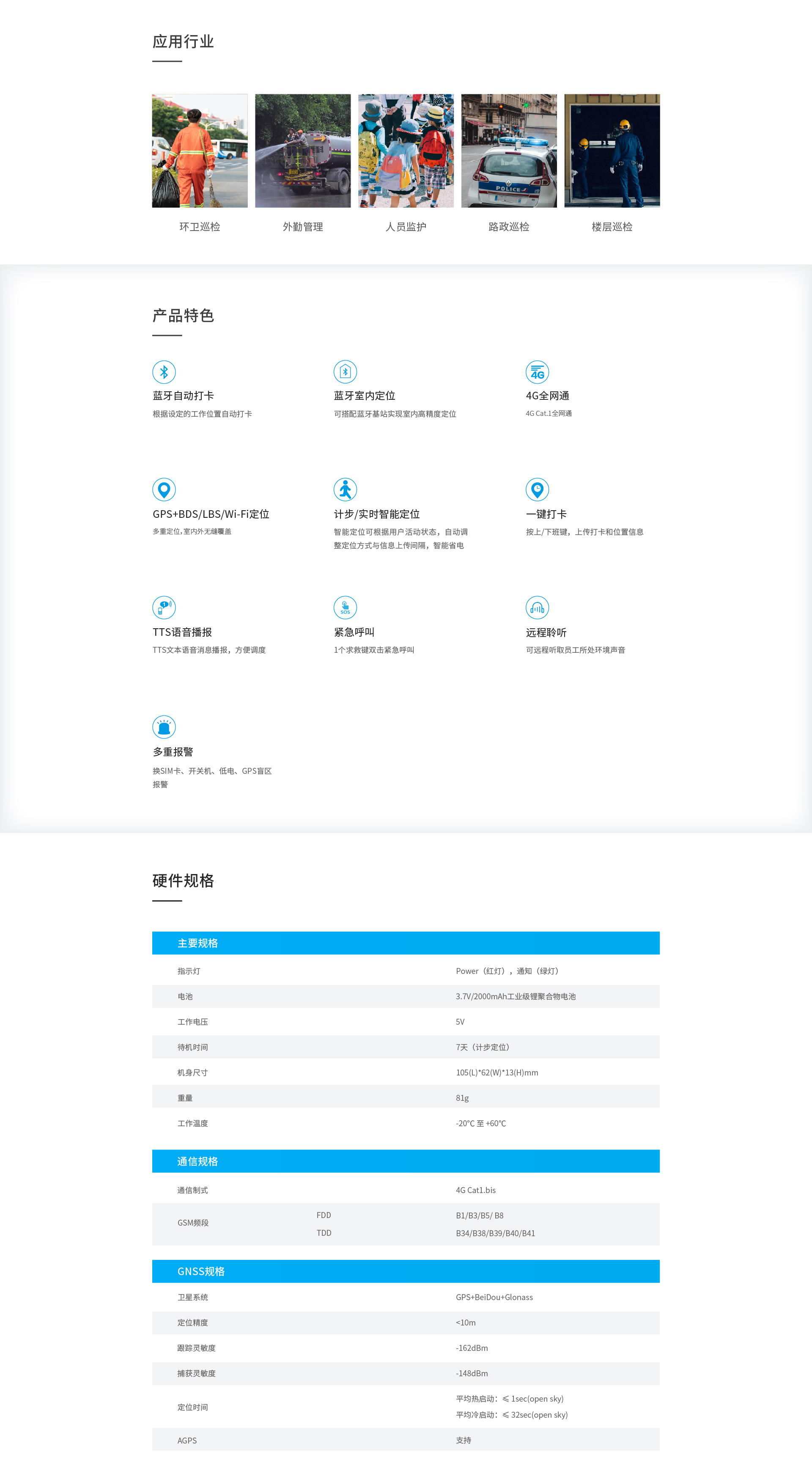The height and width of the screenshot is (1482, 812).
Task: Click the 105(L)*62(W)*13(H)mm dimension value
Action: click(497, 1072)
